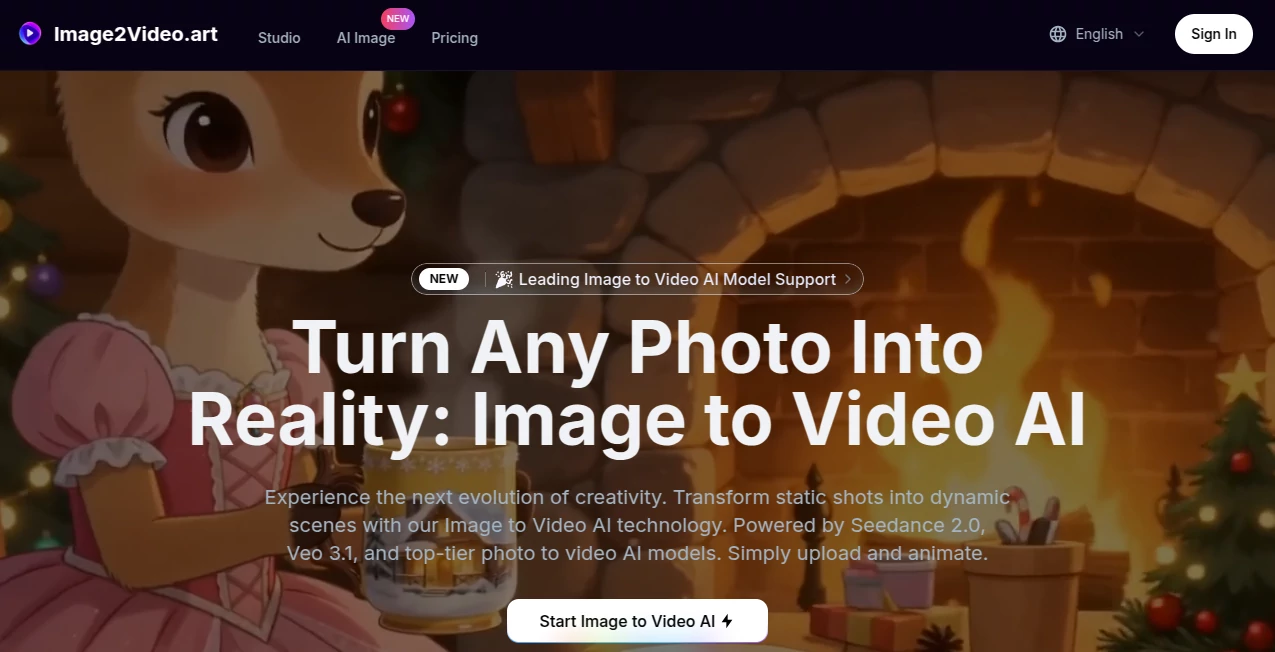Click the Image2Video.art play logo icon
Viewport: 1275px width, 652px height.
(30, 34)
